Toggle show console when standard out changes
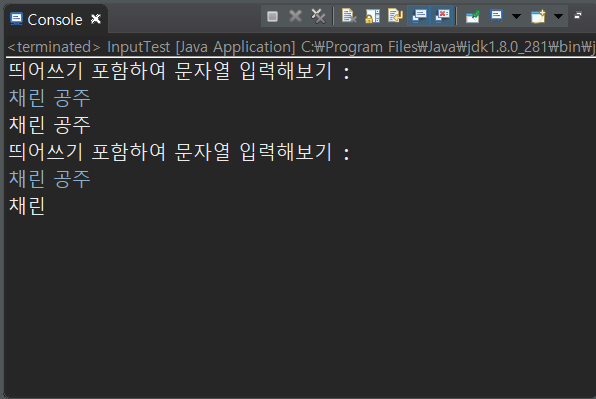 coord(419,16)
